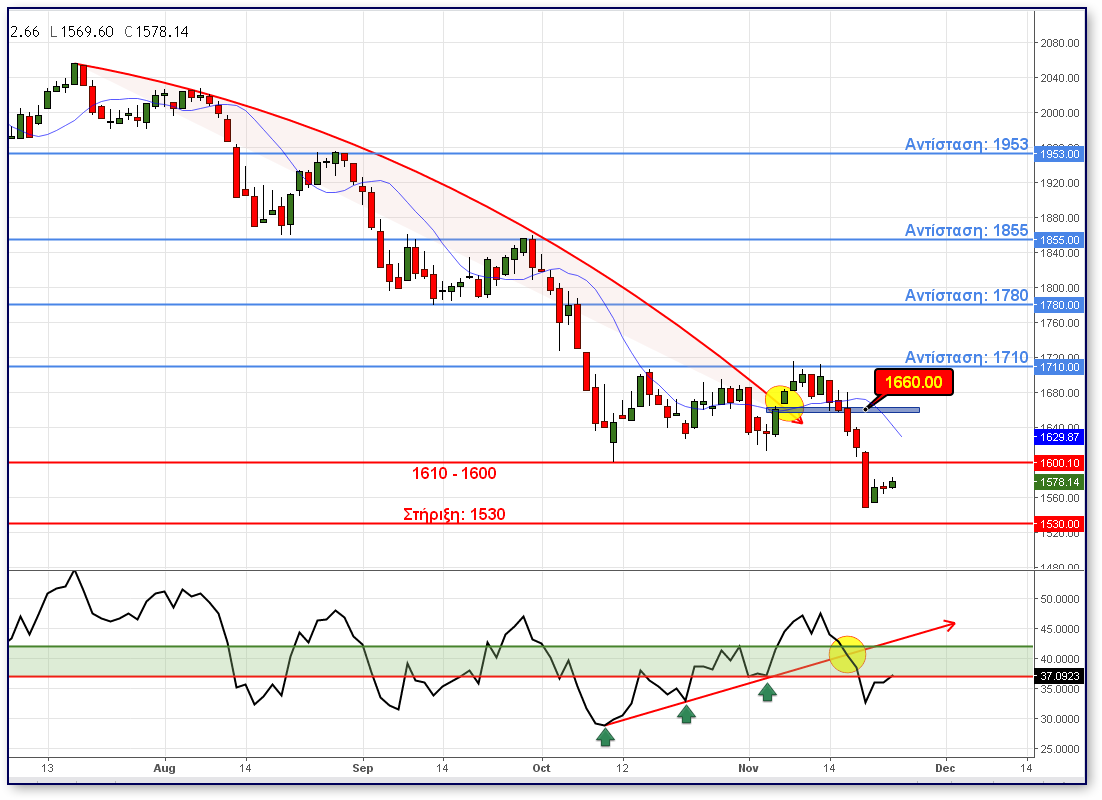Image resolution: width=1102 pixels, height=800 pixels.
Task: Click the "Αντίσταση: 1855" resistance label
Action: pyautogui.click(x=966, y=231)
